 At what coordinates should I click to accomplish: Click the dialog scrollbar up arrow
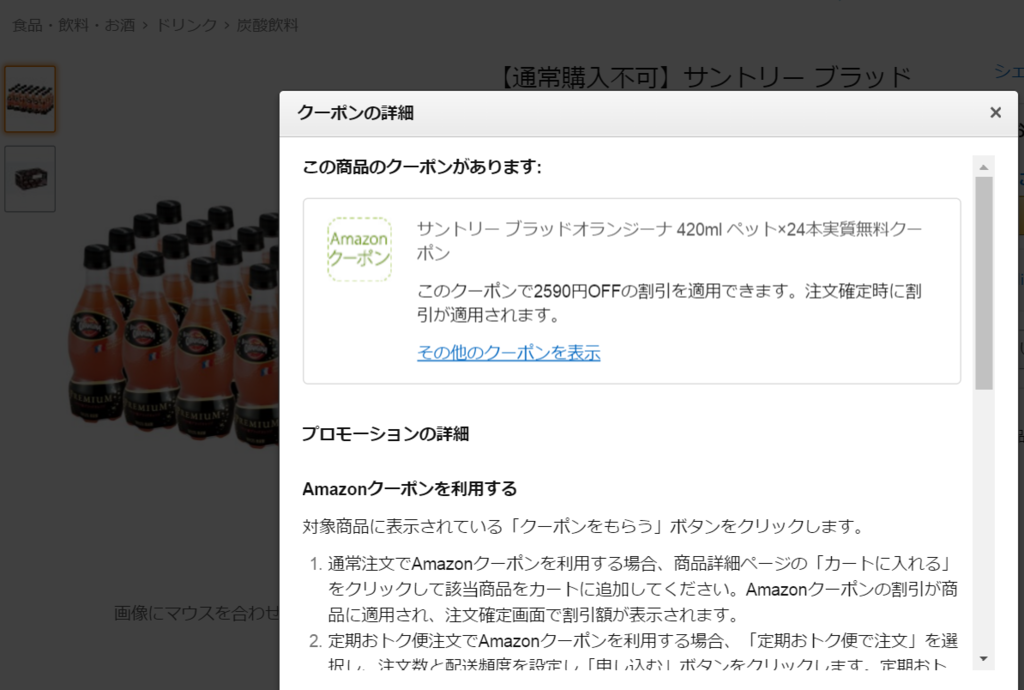[x=984, y=167]
